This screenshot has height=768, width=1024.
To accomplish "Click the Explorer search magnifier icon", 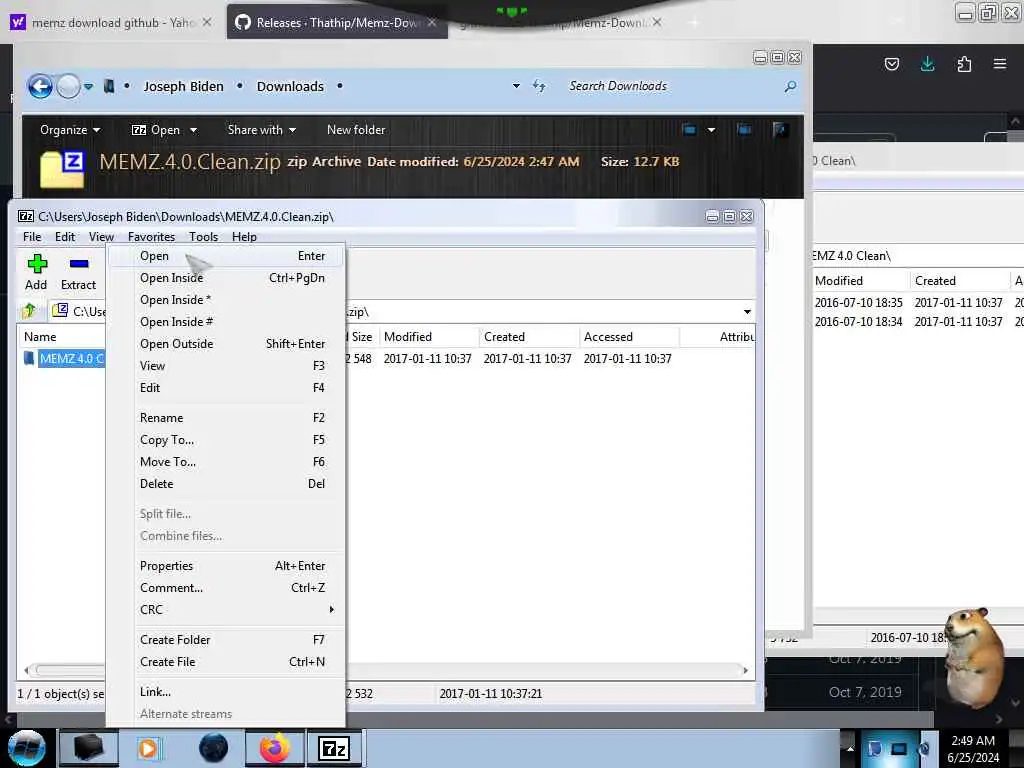I will pos(790,86).
